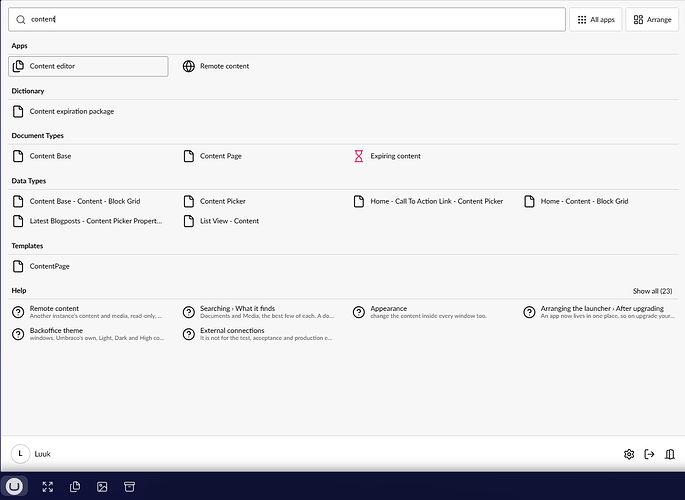Click the open book icon beside logout

pyautogui.click(x=670, y=454)
